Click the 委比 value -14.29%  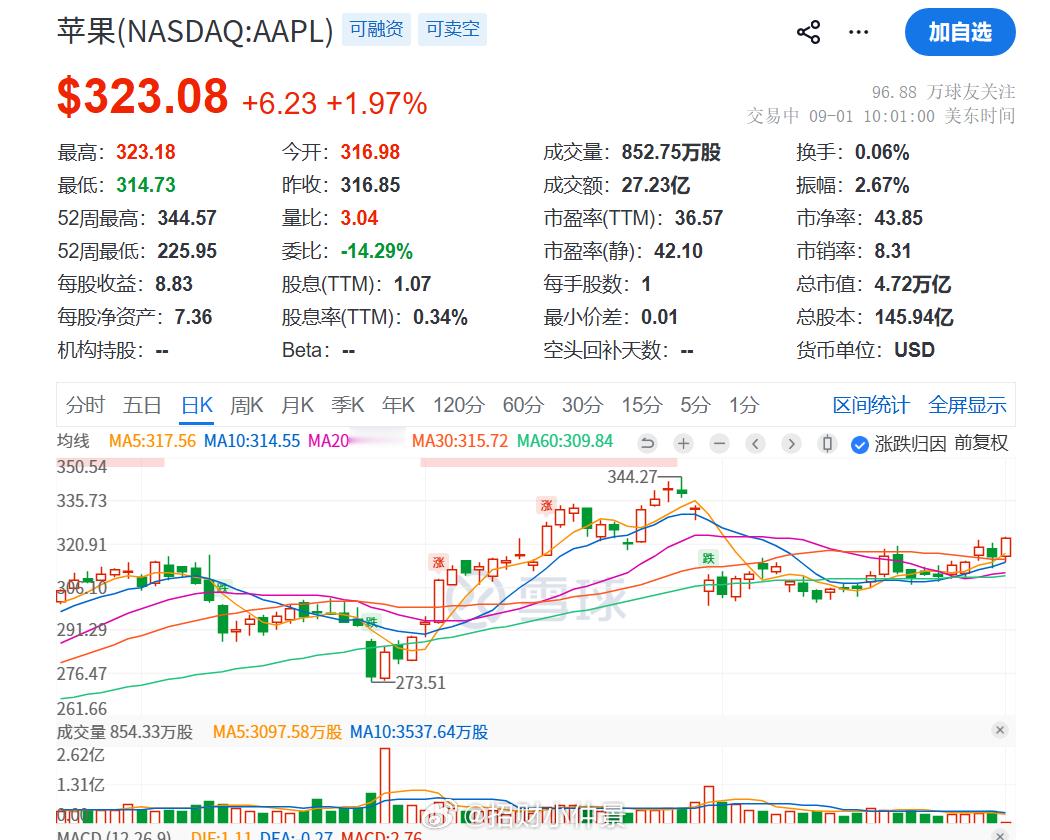(377, 251)
